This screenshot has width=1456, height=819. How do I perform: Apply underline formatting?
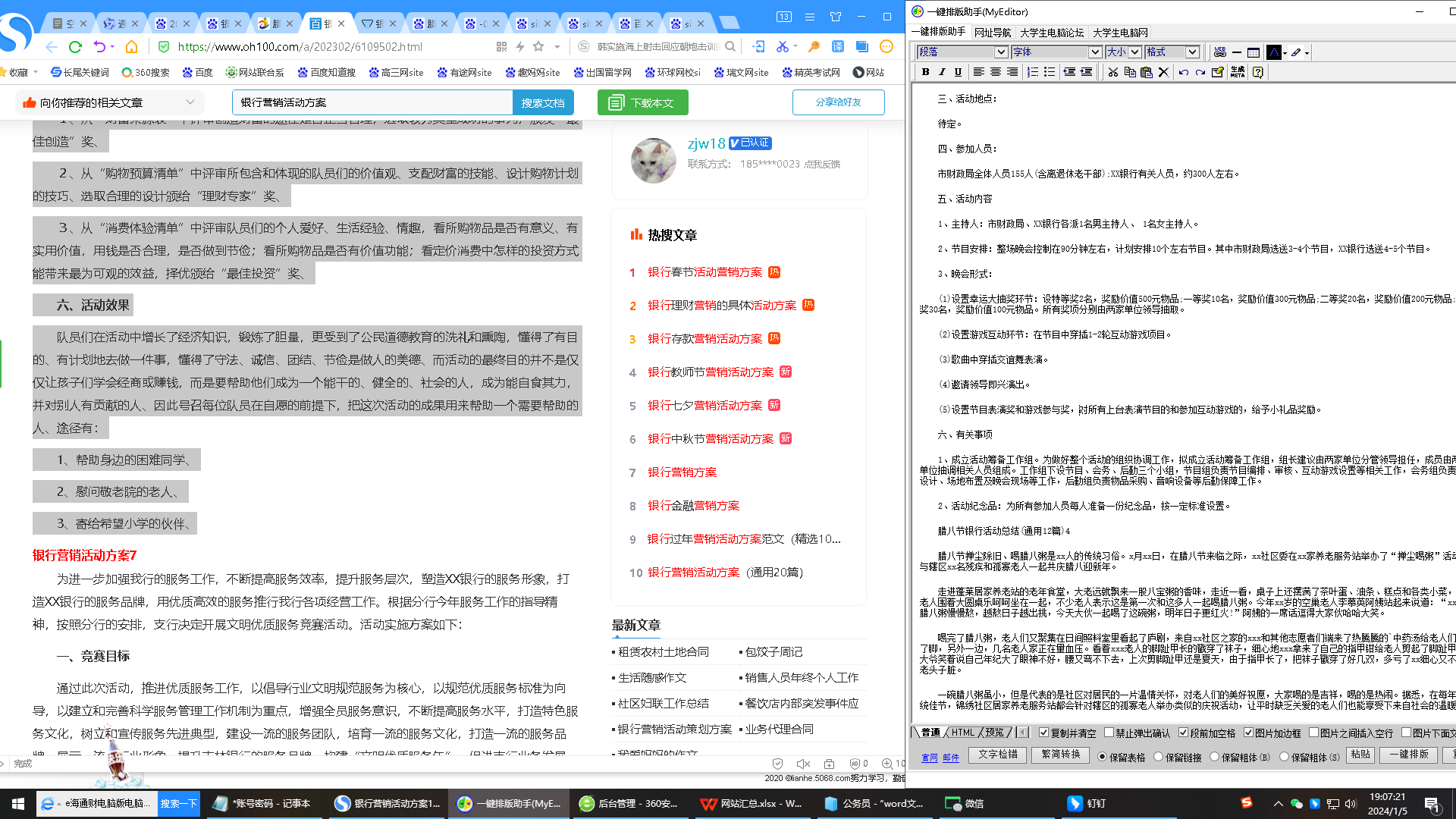click(x=958, y=72)
